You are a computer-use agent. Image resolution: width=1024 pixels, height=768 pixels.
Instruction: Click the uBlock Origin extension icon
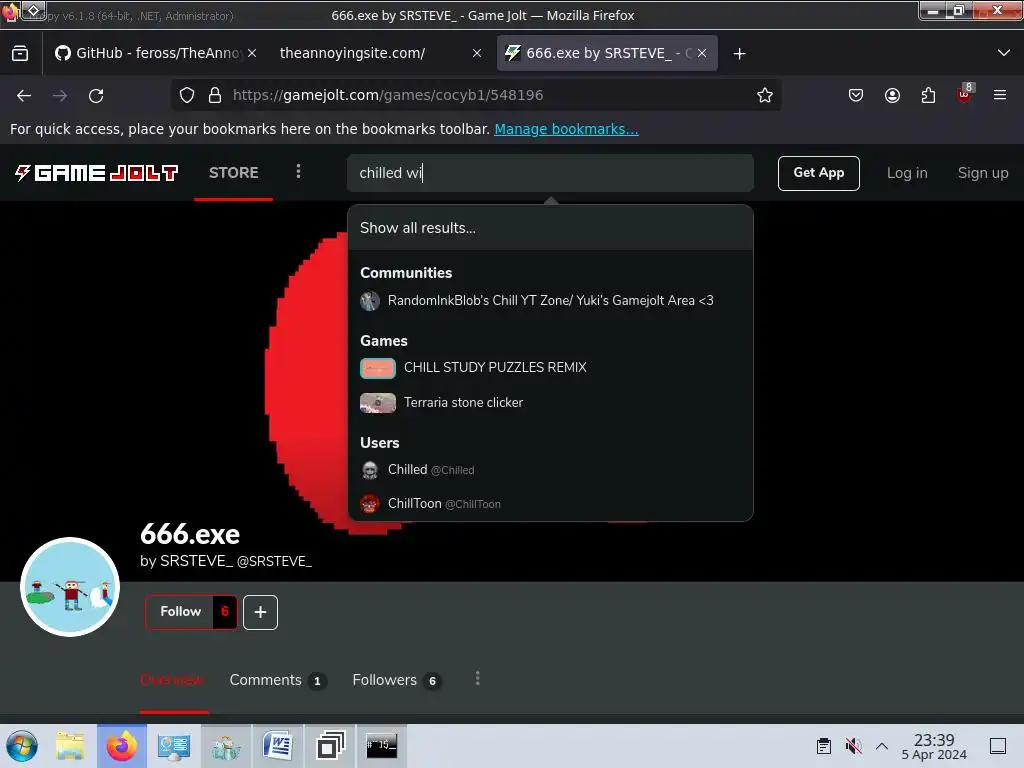click(x=965, y=94)
